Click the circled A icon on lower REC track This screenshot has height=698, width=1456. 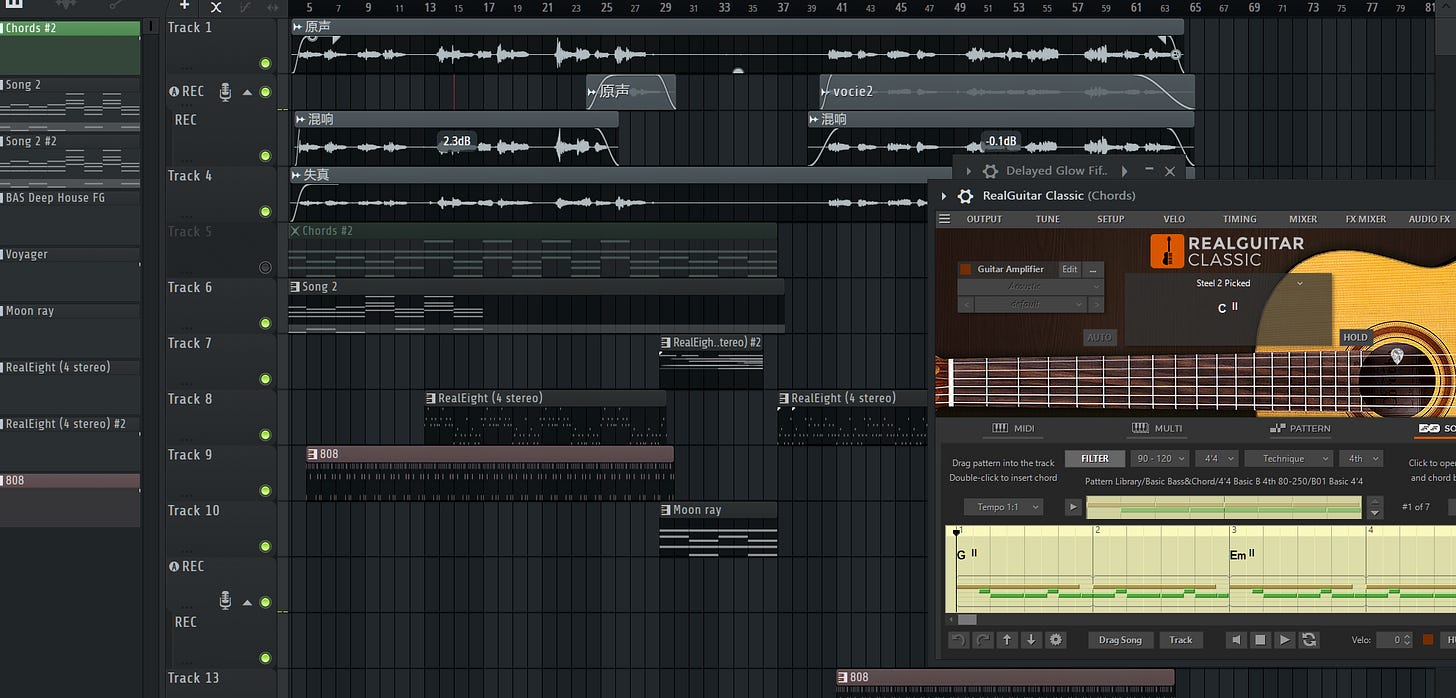click(173, 566)
